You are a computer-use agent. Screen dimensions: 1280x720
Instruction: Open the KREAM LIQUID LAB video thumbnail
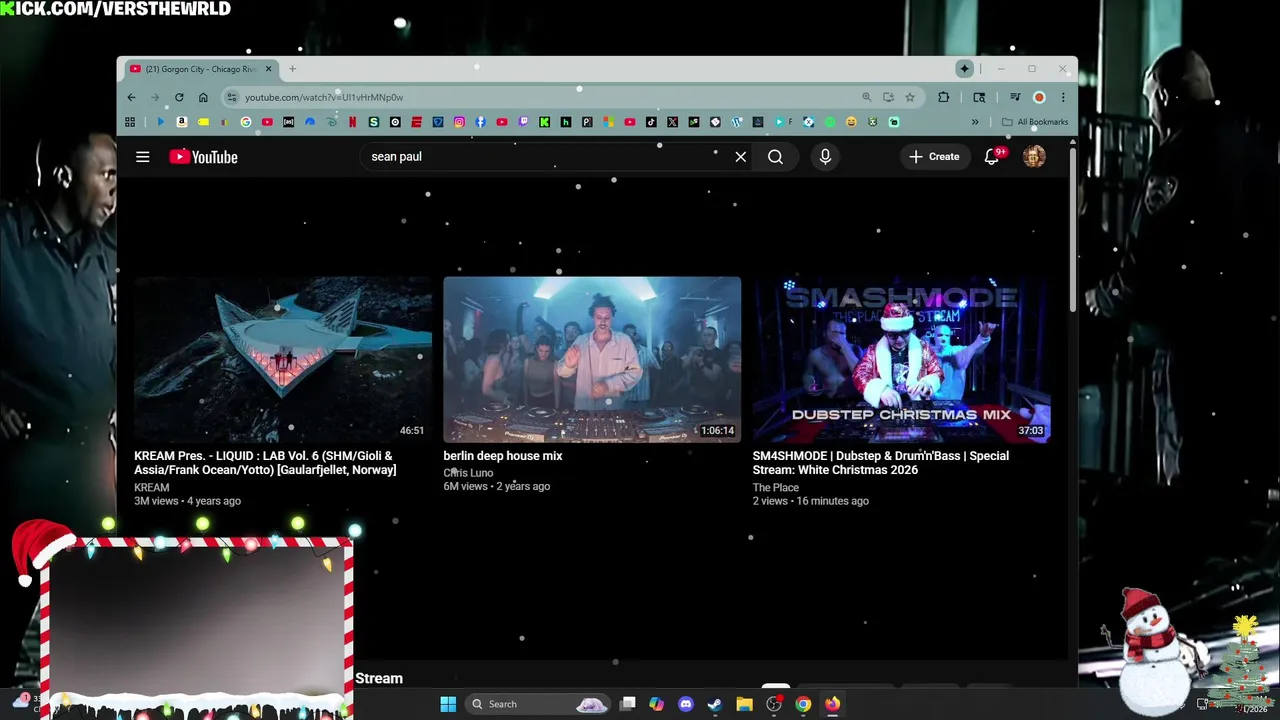(283, 359)
